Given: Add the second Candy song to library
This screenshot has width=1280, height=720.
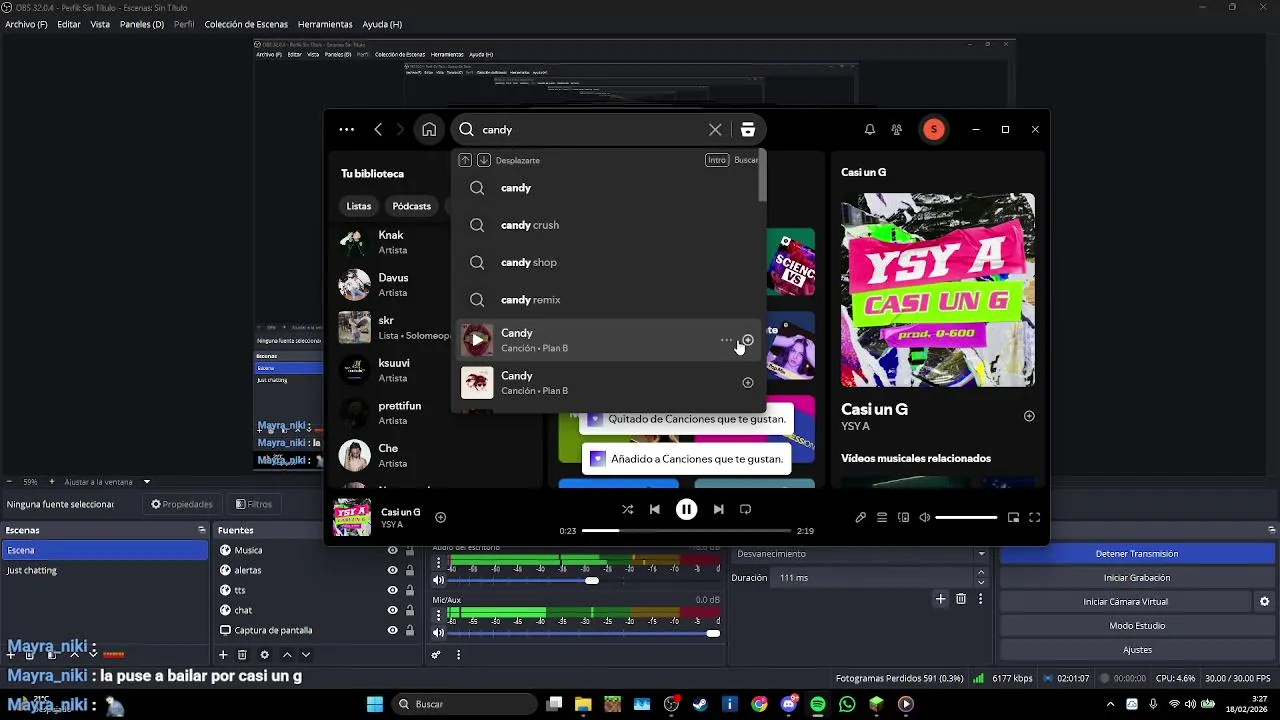Looking at the screenshot, I should 748,382.
